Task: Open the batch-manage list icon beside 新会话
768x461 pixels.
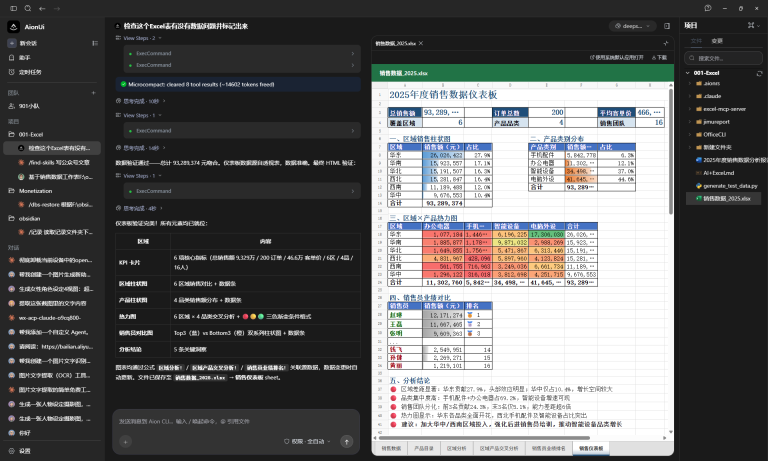Action: click(95, 43)
